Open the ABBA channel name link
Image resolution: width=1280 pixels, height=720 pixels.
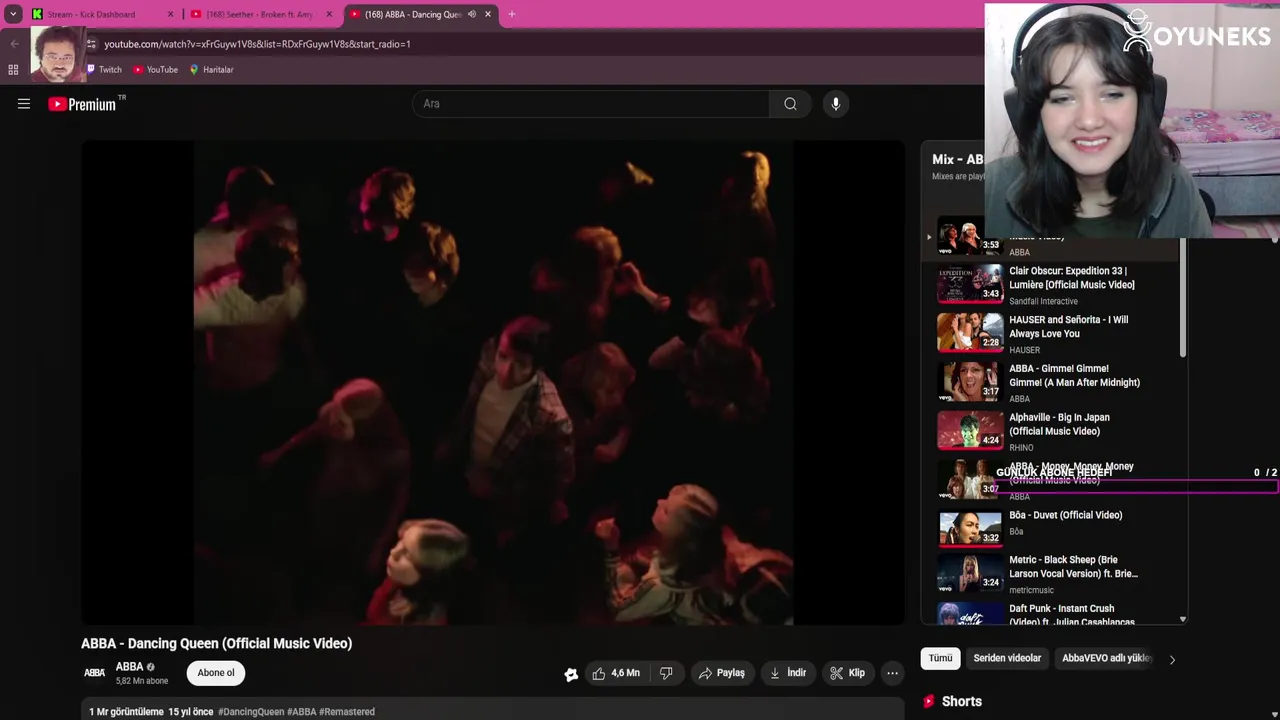tap(129, 667)
